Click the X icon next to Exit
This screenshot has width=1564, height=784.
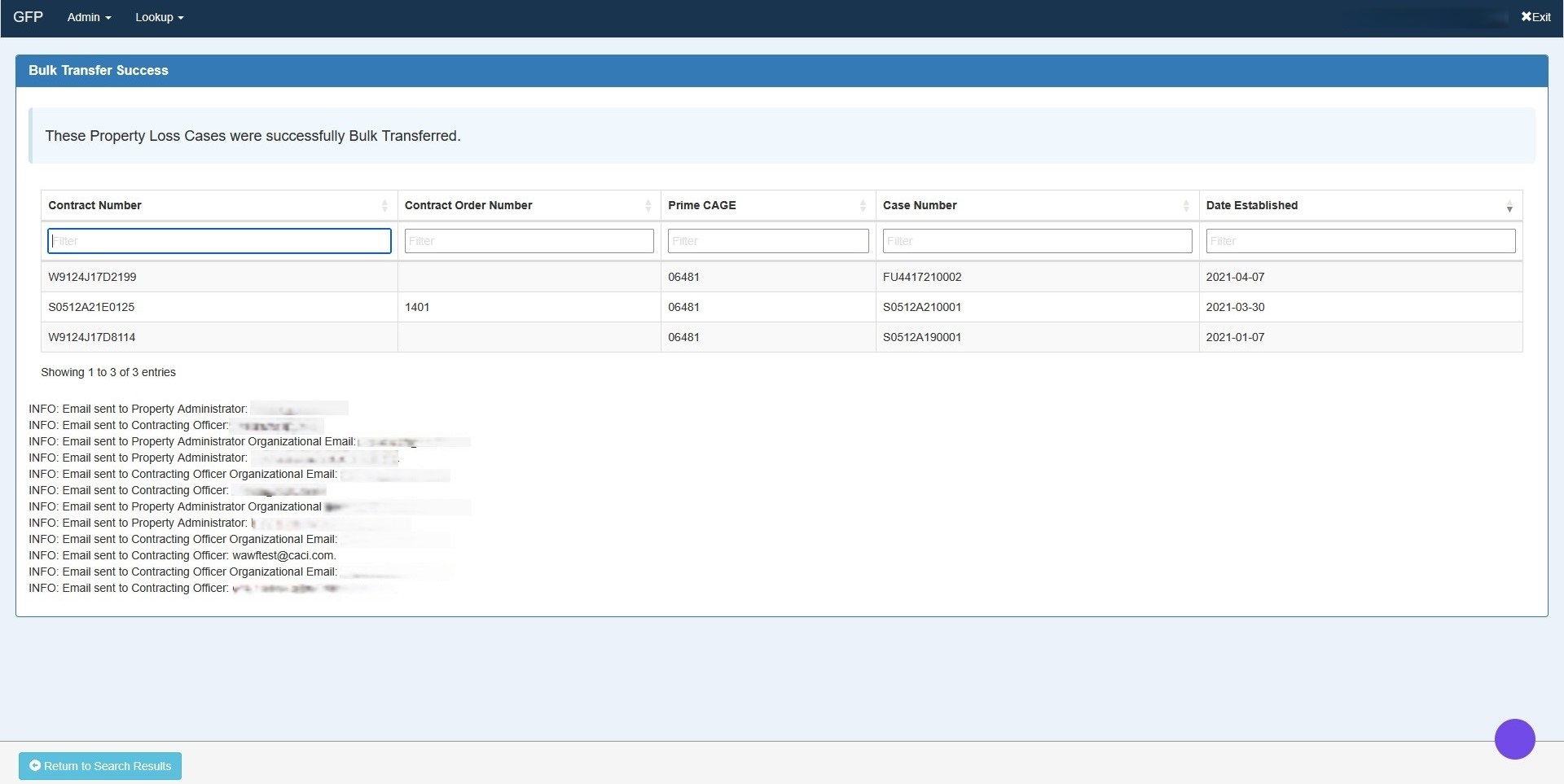tap(1526, 16)
